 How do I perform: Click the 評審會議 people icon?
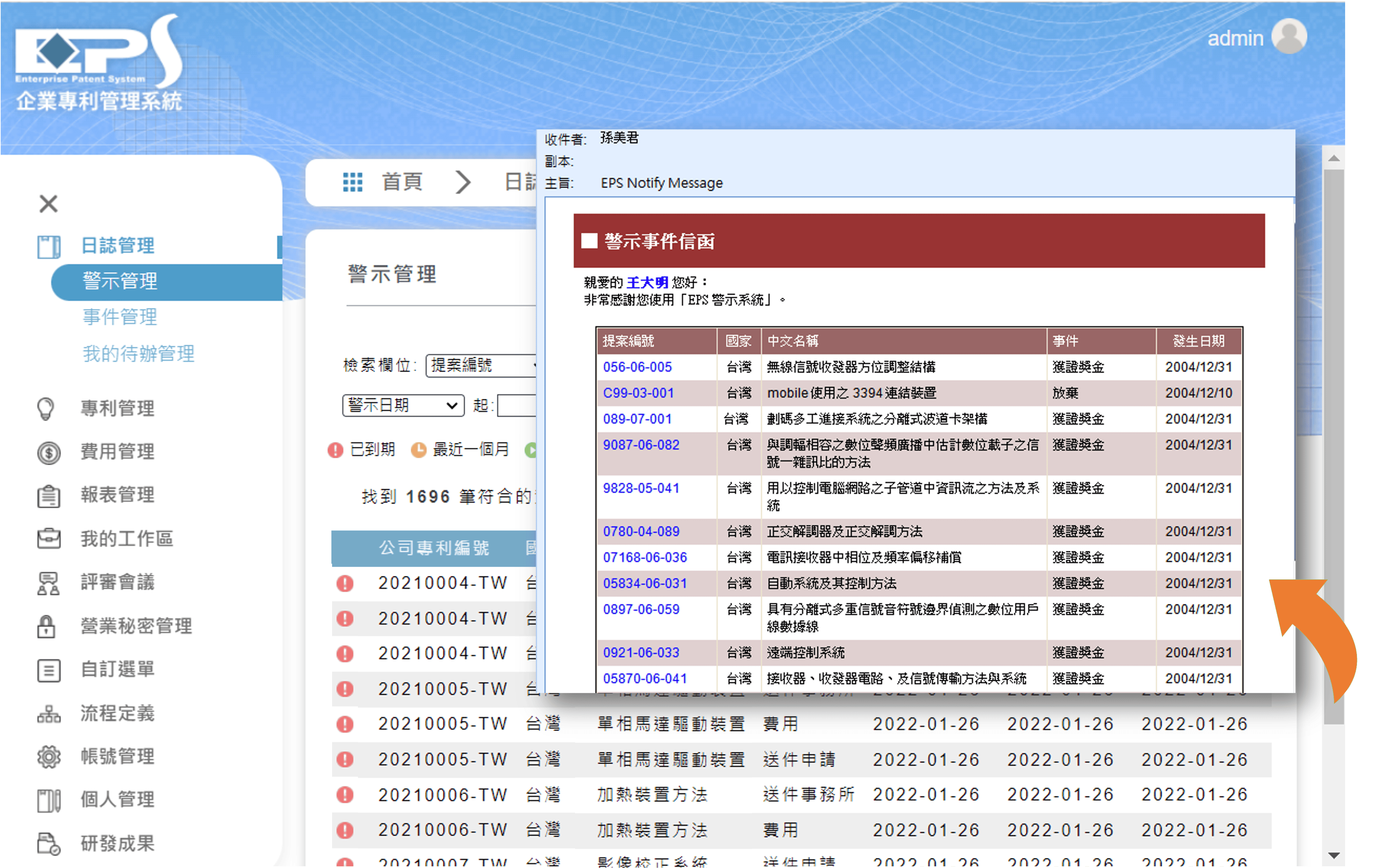pyautogui.click(x=48, y=583)
